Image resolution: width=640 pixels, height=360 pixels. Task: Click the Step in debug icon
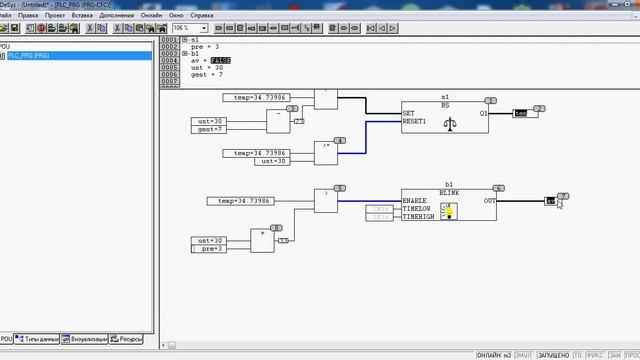[x=63, y=28]
